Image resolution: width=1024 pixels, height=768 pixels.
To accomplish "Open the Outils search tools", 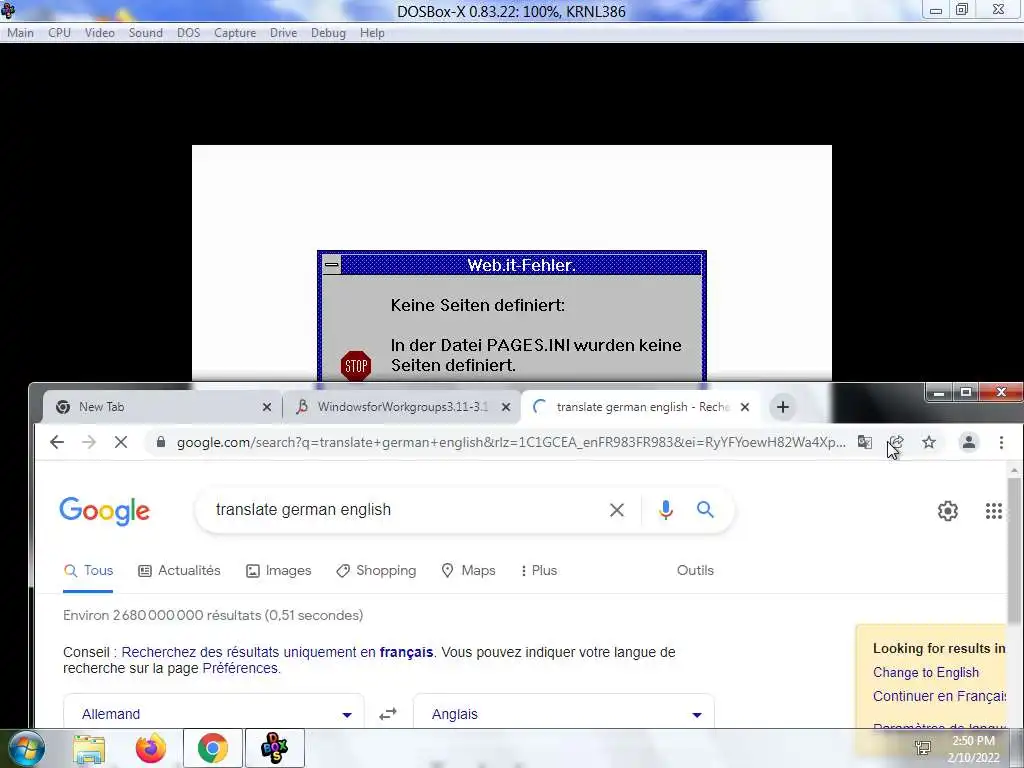I will (695, 570).
